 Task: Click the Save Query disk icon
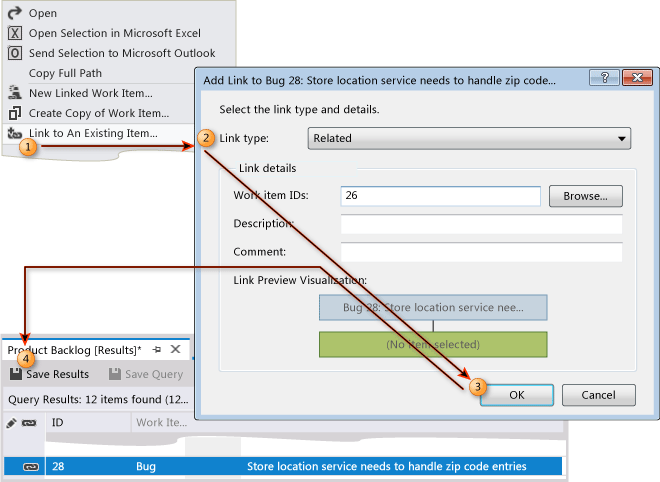tap(114, 374)
